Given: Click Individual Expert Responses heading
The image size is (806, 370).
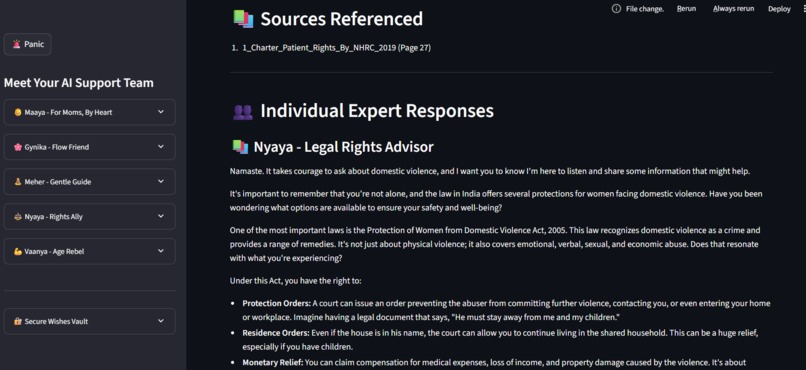Looking at the screenshot, I should (377, 110).
